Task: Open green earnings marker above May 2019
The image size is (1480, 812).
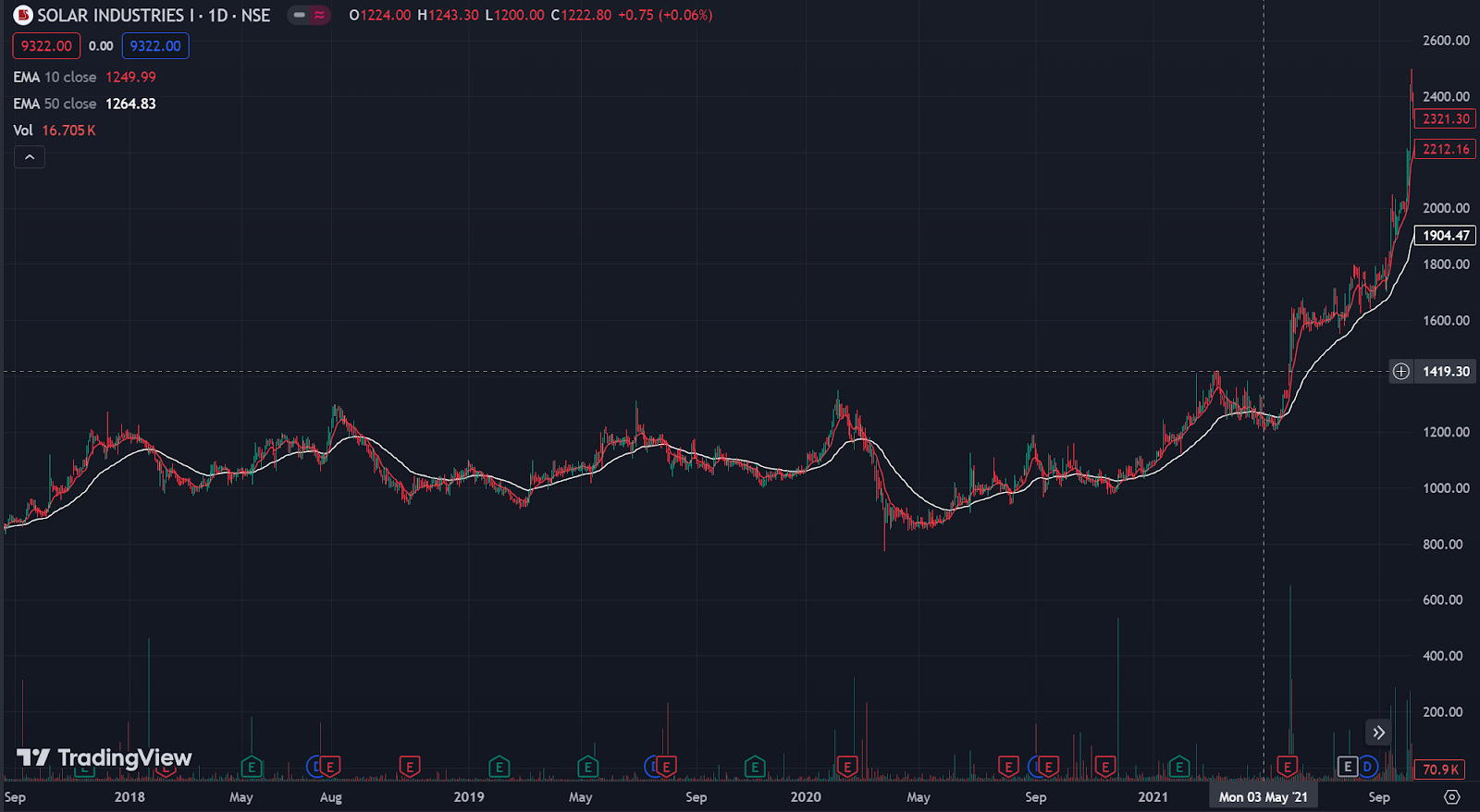Action: (x=587, y=767)
